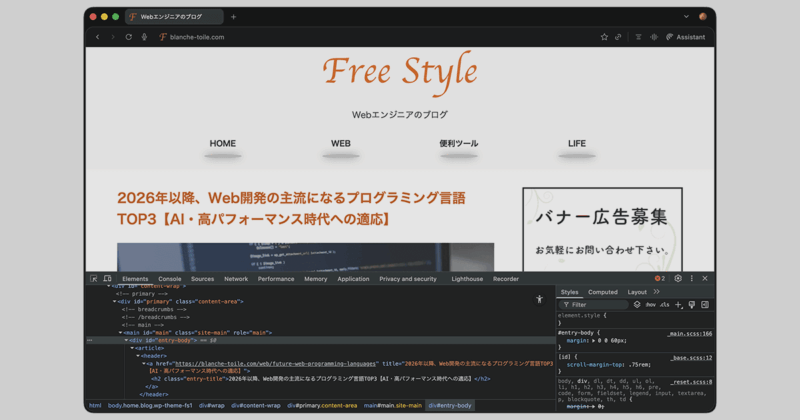Go back to the previous page

[97, 37]
